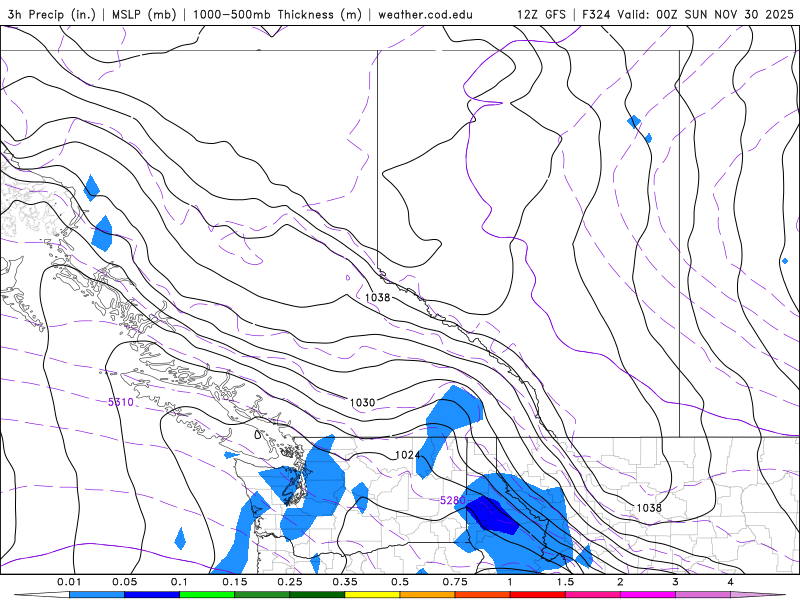Click the '12Z GFS' model run label
Image resolution: width=800 pixels, height=600 pixels.
coord(541,14)
